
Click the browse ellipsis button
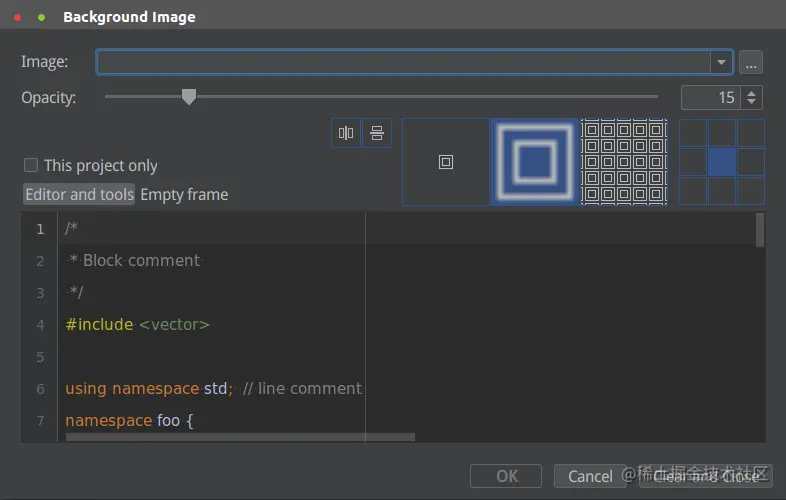(x=750, y=62)
